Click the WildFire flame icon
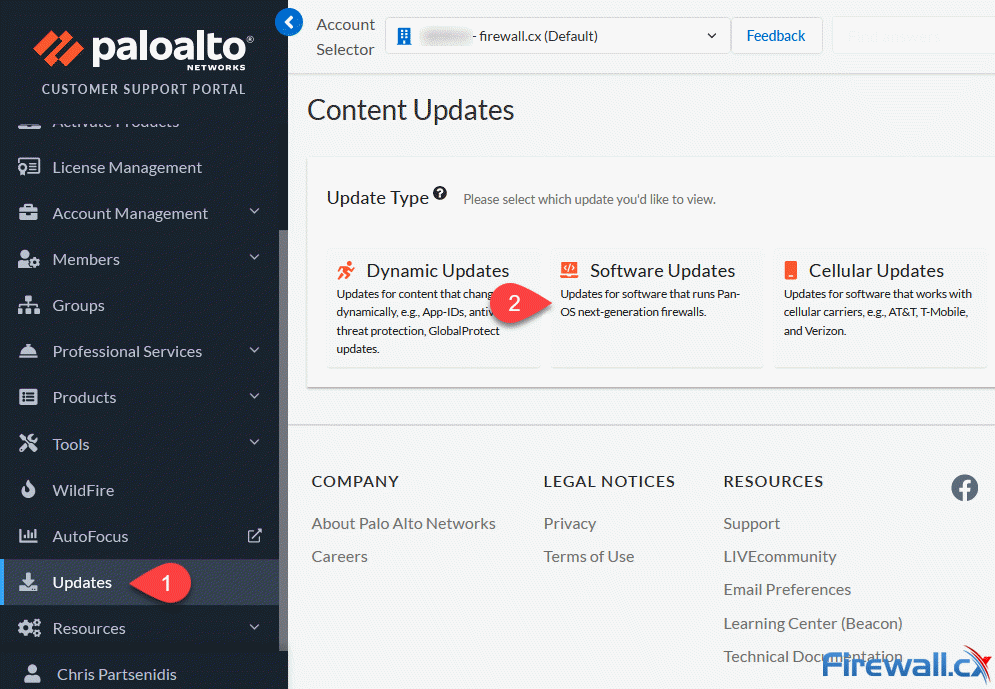The width and height of the screenshot is (995, 689). (x=29, y=490)
